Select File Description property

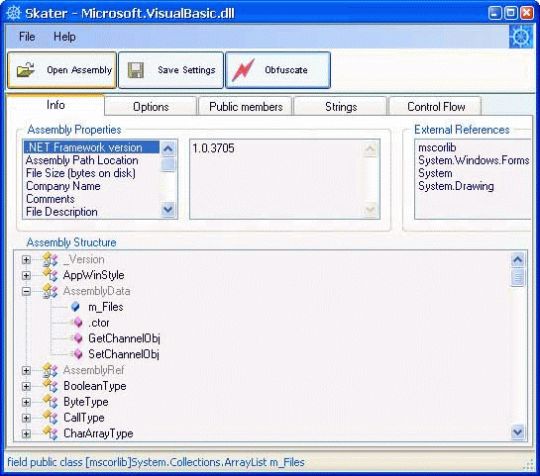click(x=62, y=211)
